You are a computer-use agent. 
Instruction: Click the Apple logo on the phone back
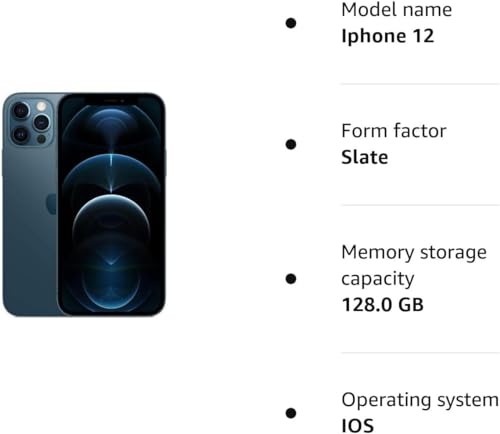51,204
